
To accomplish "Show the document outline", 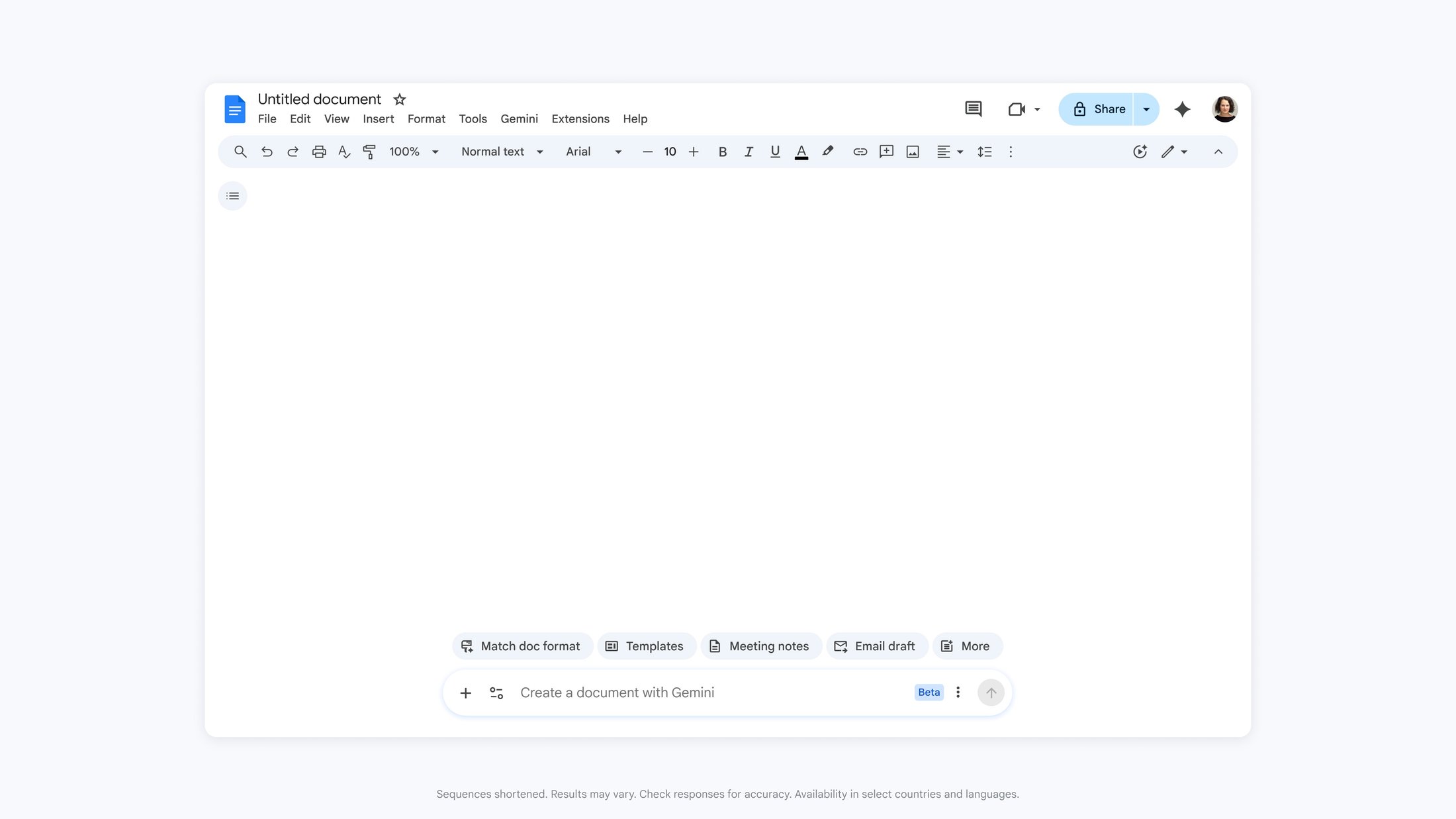I will coord(232,195).
